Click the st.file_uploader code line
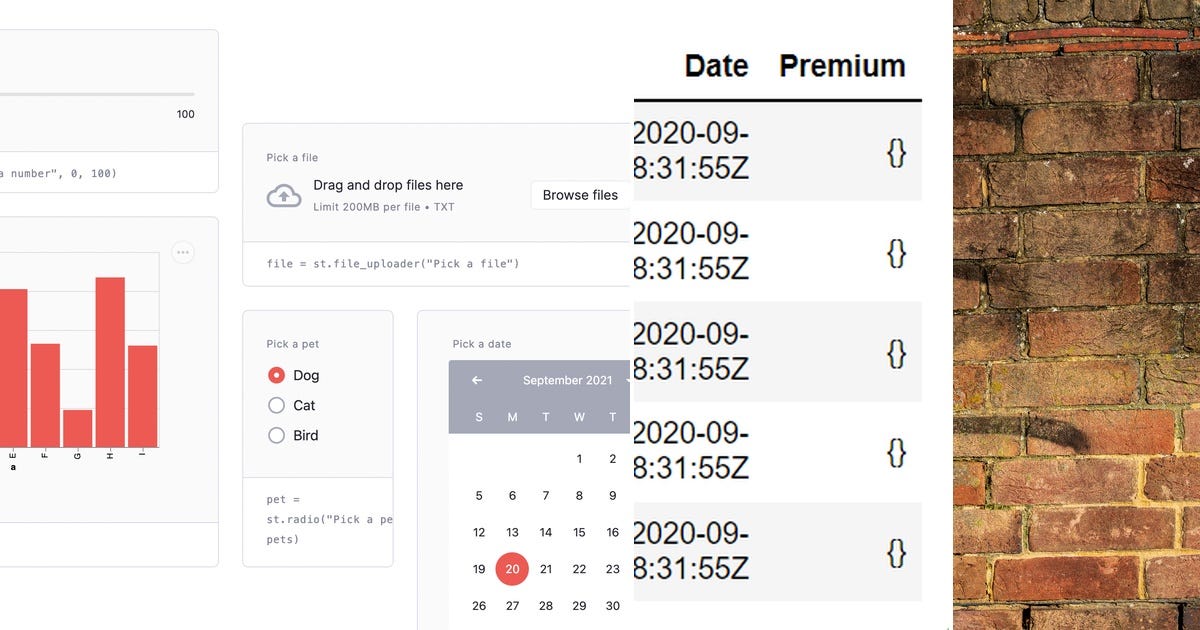This screenshot has height=630, width=1200. point(393,264)
